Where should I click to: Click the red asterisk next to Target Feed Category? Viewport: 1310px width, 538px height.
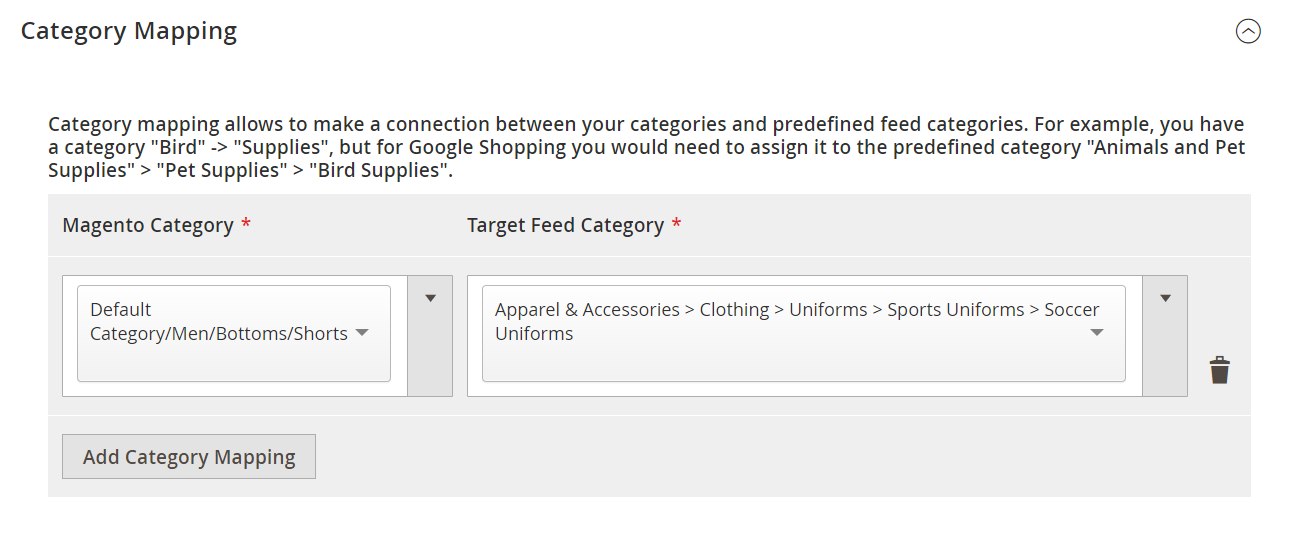pyautogui.click(x=676, y=224)
